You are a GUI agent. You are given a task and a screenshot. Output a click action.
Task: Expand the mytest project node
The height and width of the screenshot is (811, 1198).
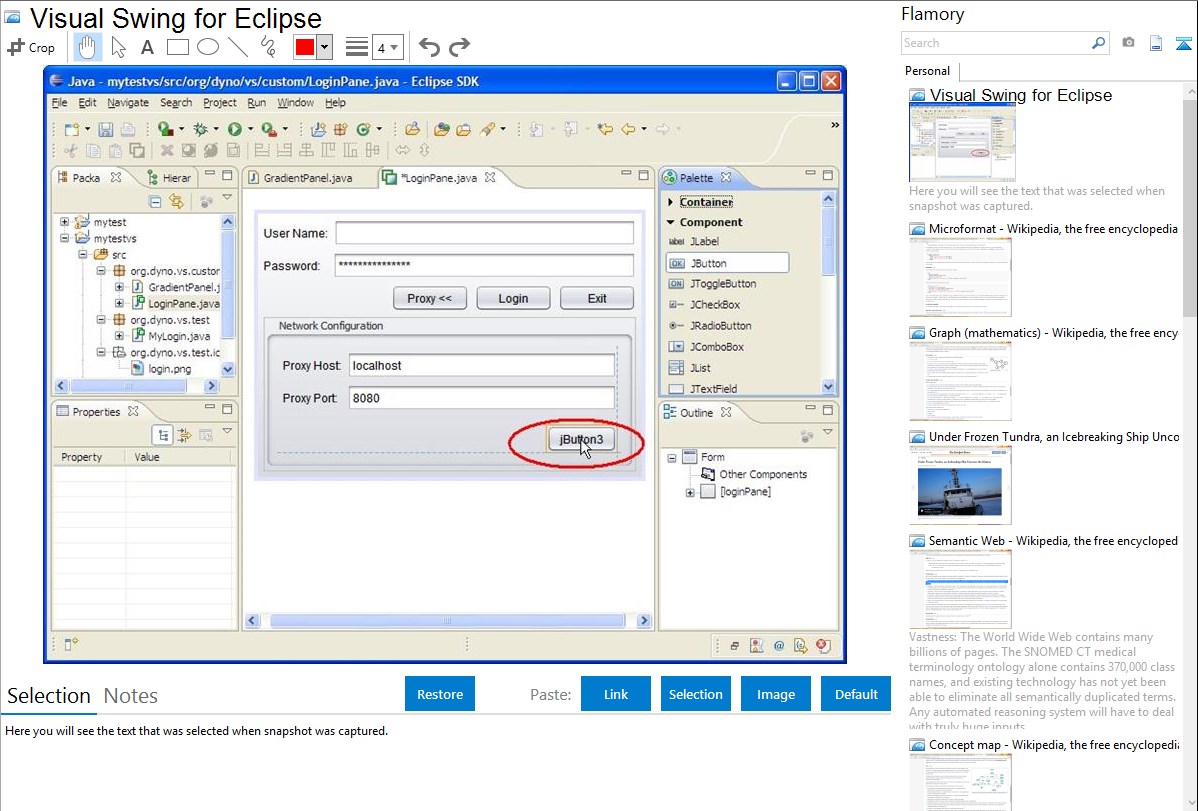pyautogui.click(x=64, y=222)
